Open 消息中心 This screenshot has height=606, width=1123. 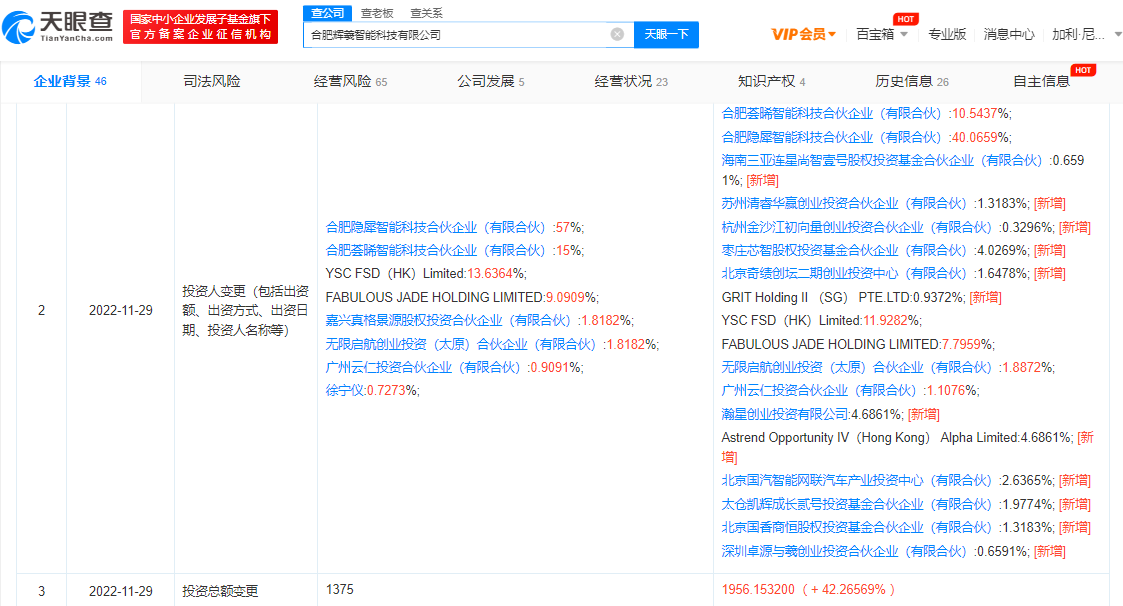click(x=1008, y=34)
